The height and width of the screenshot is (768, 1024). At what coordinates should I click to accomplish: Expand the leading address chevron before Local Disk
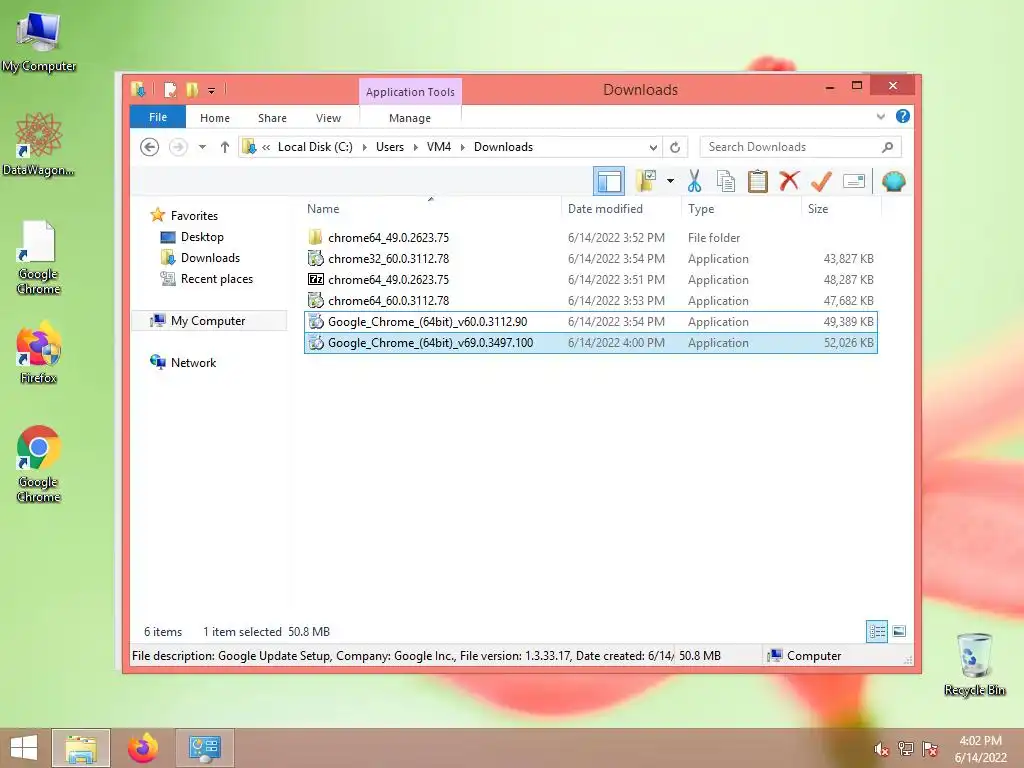tap(266, 147)
